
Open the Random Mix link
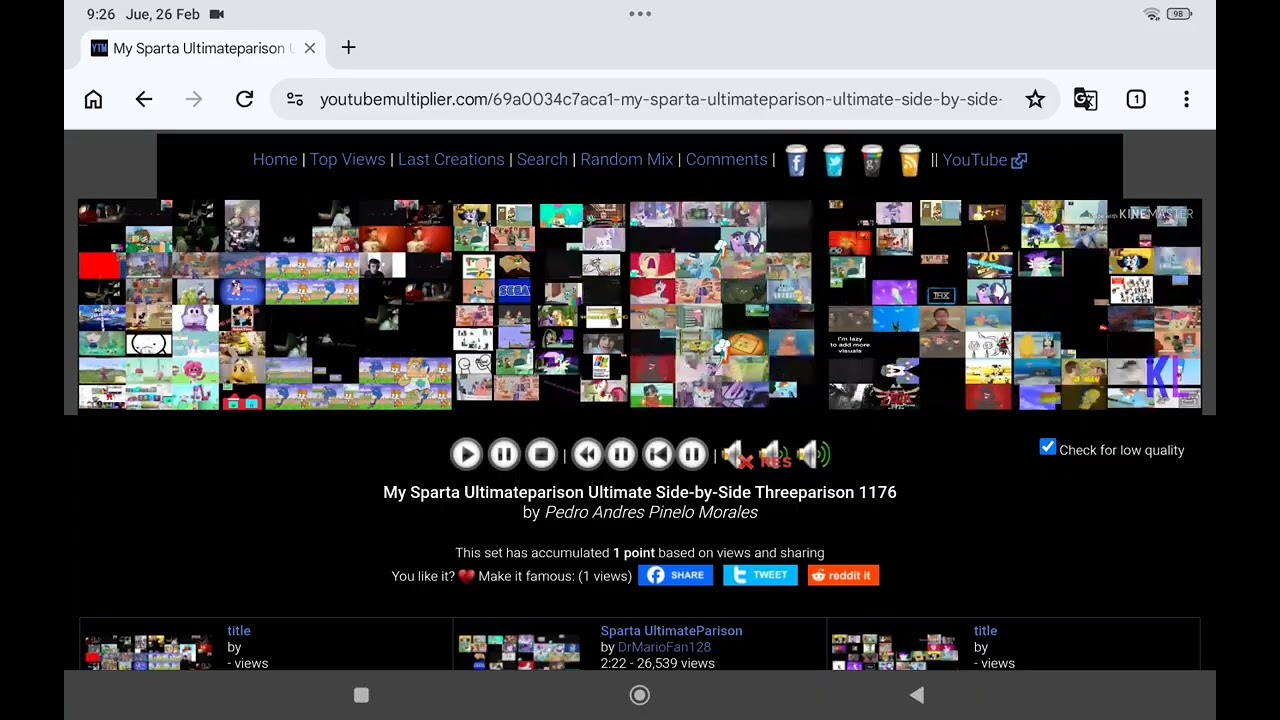point(627,160)
